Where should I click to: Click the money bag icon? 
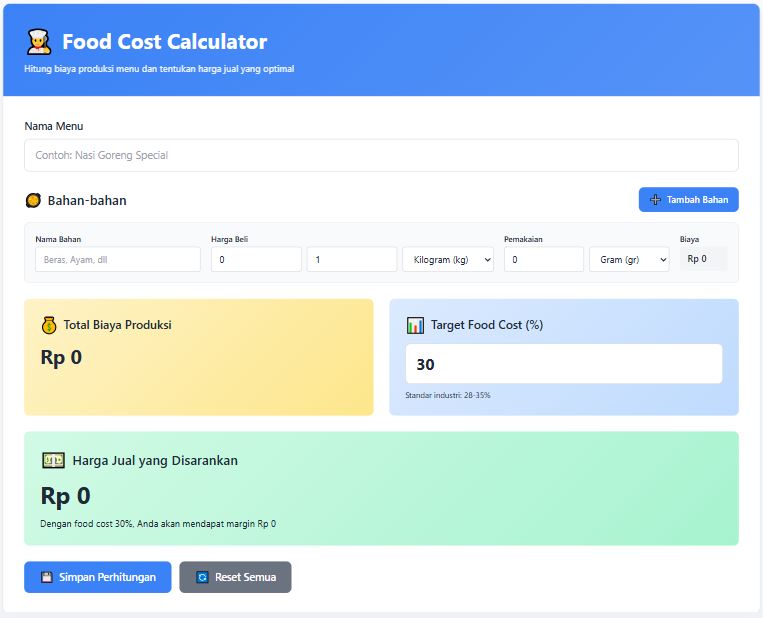pos(49,325)
